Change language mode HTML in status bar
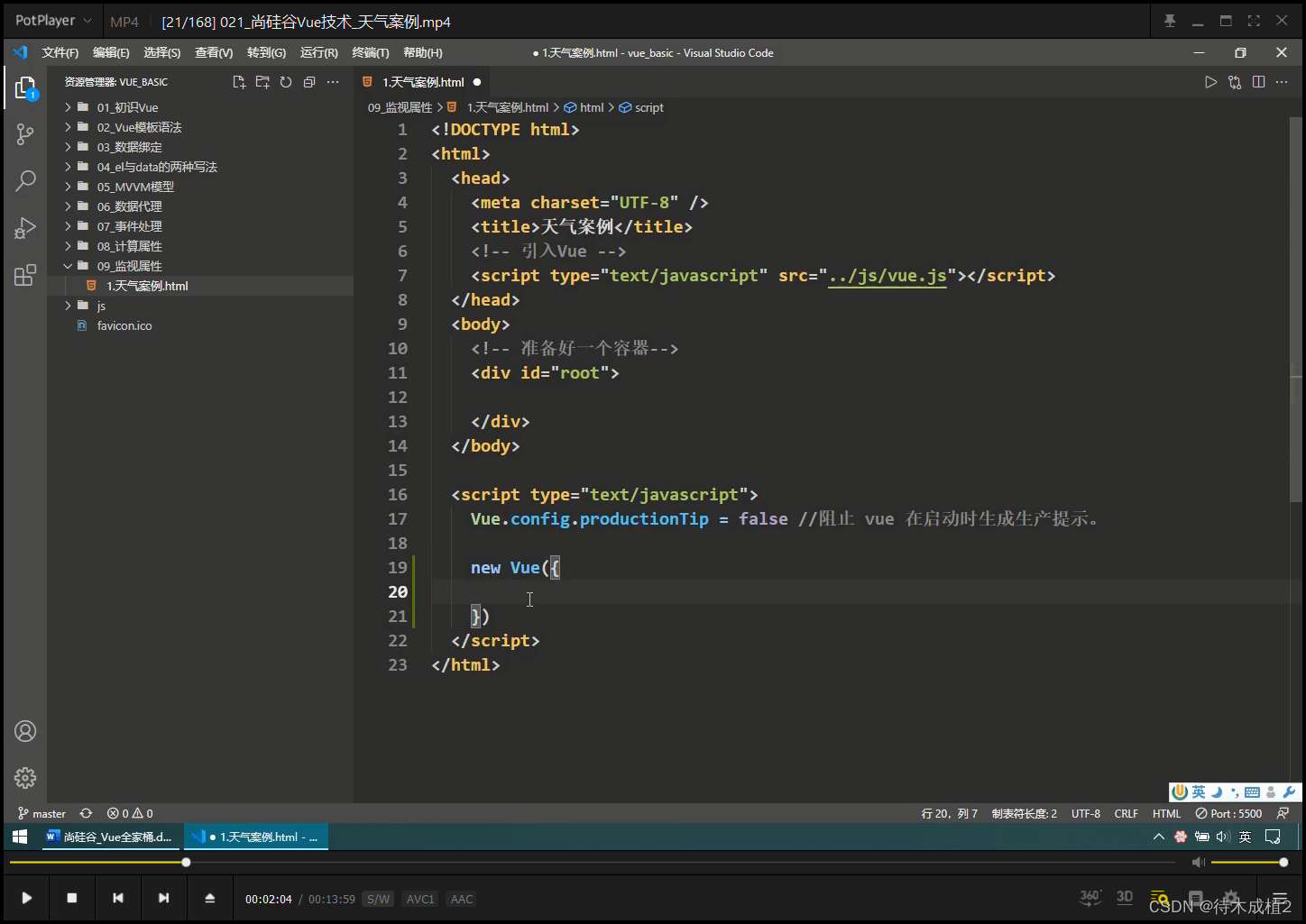 pos(1166,813)
